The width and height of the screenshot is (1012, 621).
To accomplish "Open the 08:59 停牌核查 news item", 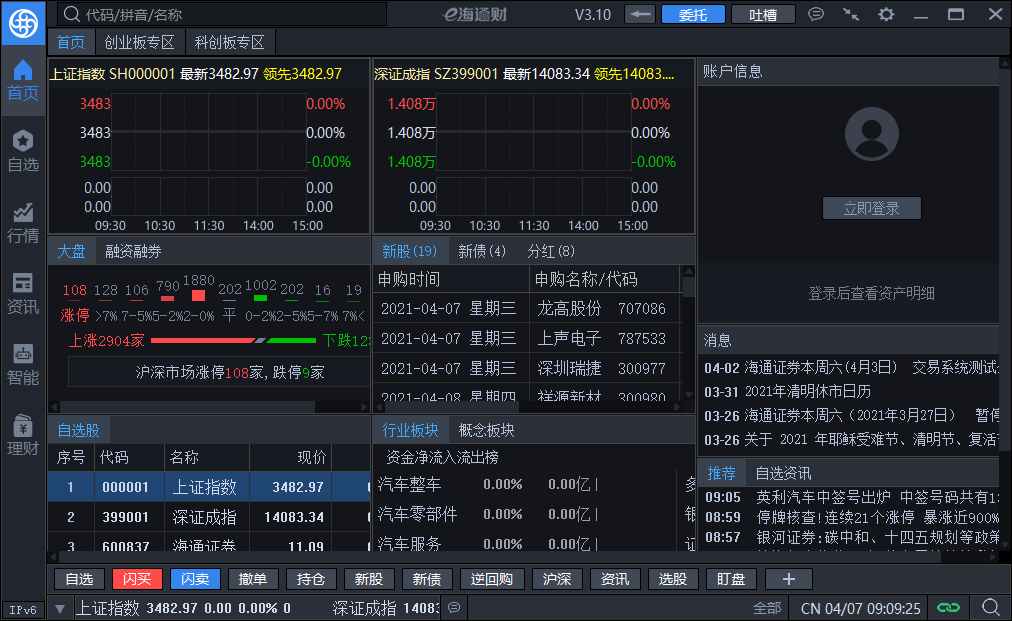I will [x=852, y=518].
